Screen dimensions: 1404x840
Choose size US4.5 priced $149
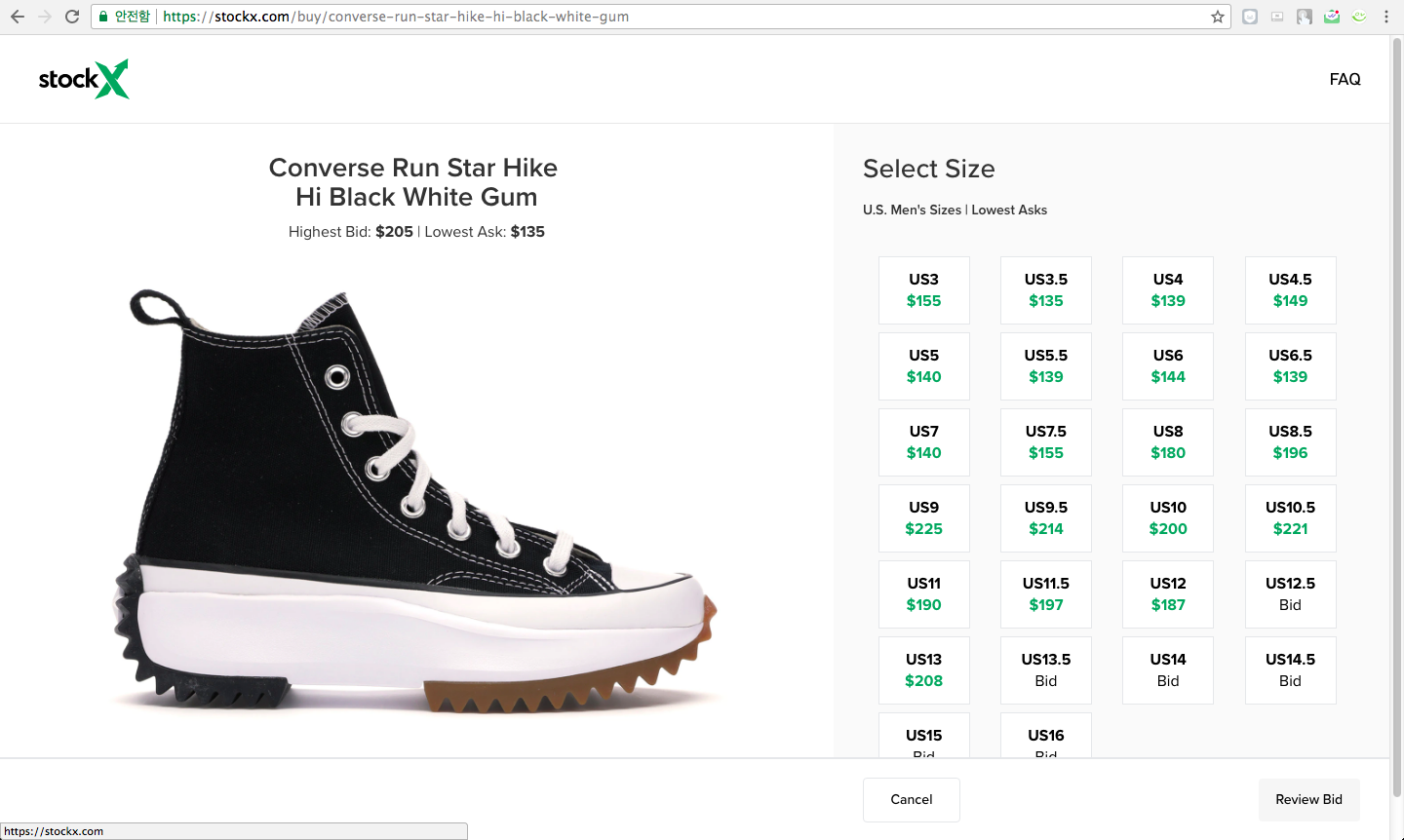coord(1291,290)
